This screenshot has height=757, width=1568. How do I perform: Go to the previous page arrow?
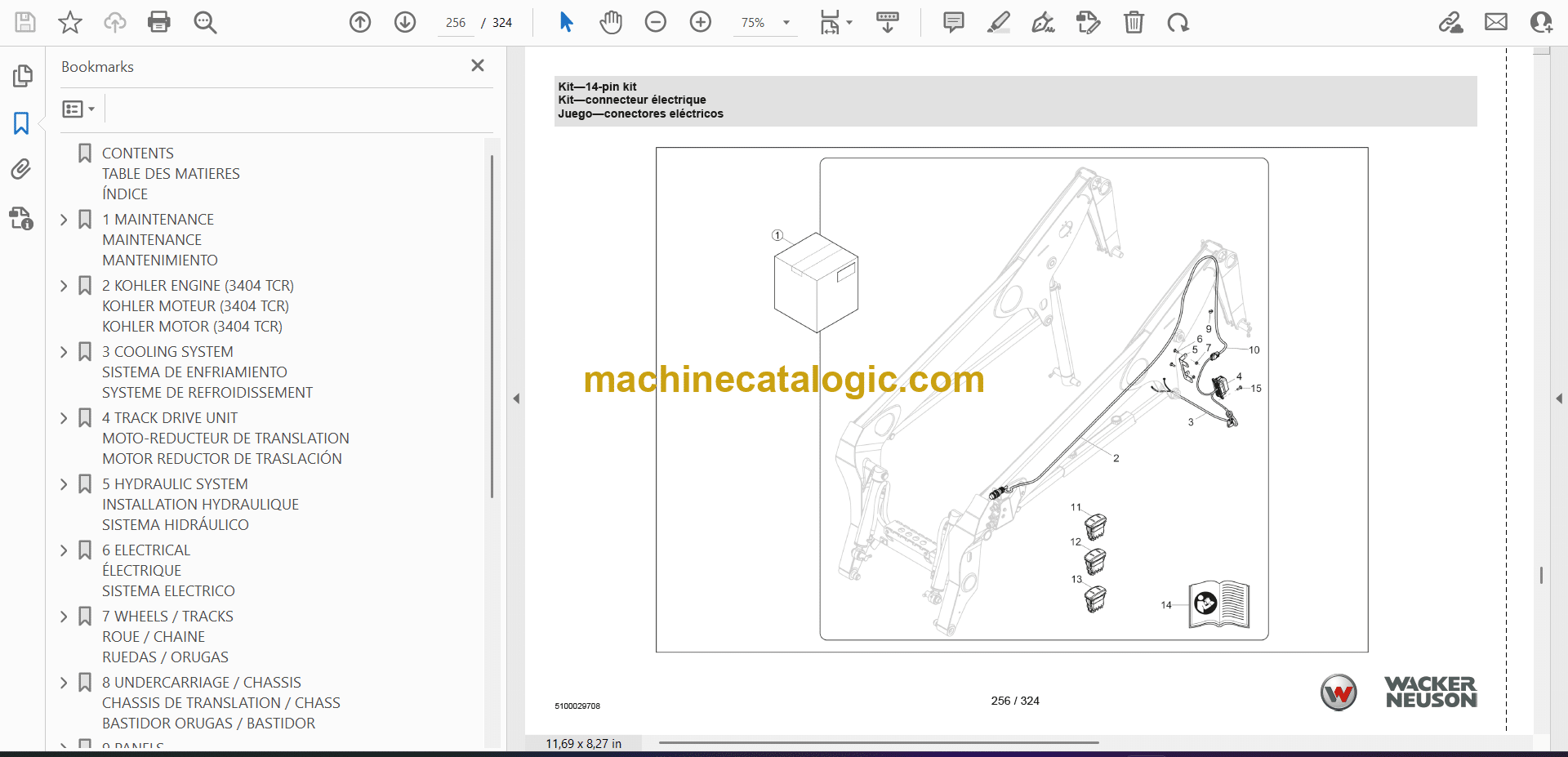[x=360, y=22]
